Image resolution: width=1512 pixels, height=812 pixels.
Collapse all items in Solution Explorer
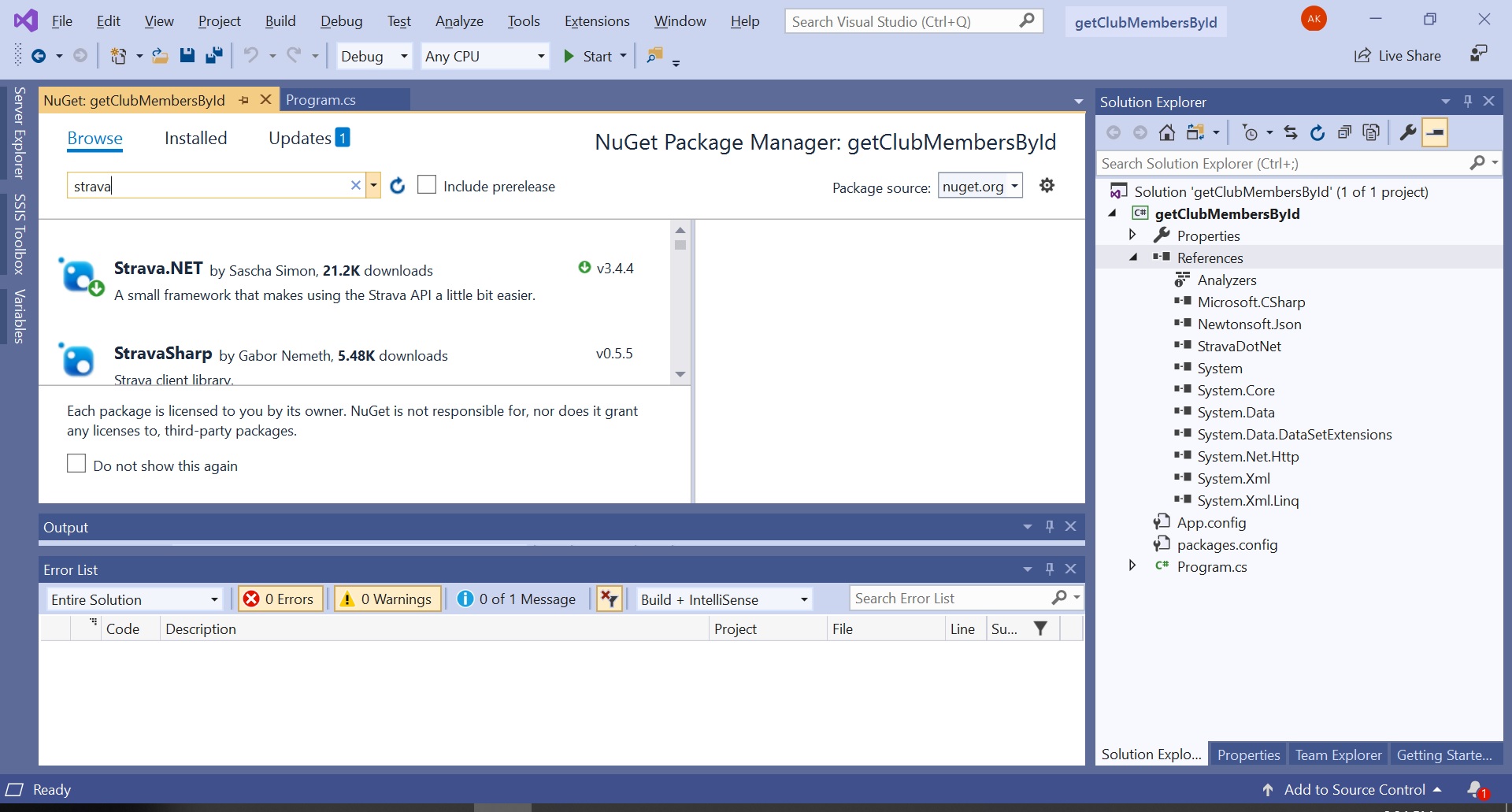(1344, 132)
